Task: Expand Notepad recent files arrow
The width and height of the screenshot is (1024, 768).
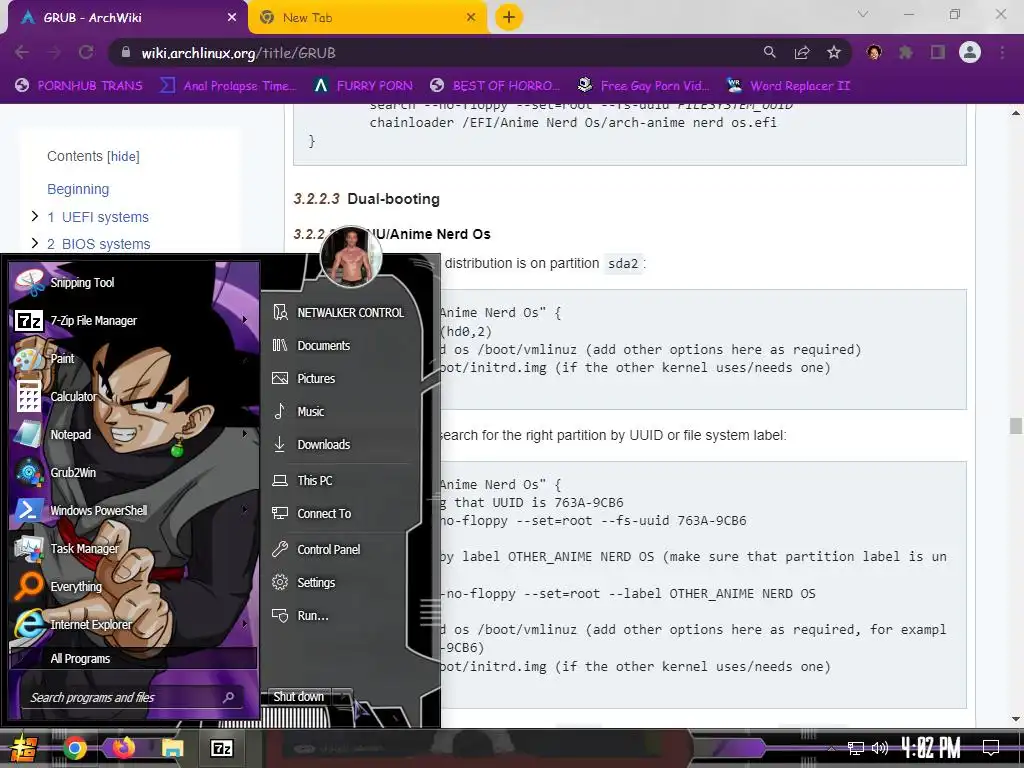Action: [245, 434]
